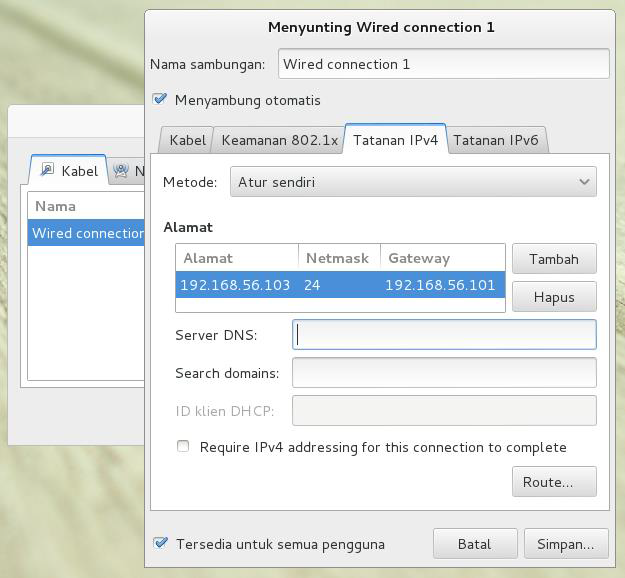The image size is (625, 578).
Task: Select Wired connection in background list
Action: click(x=87, y=233)
